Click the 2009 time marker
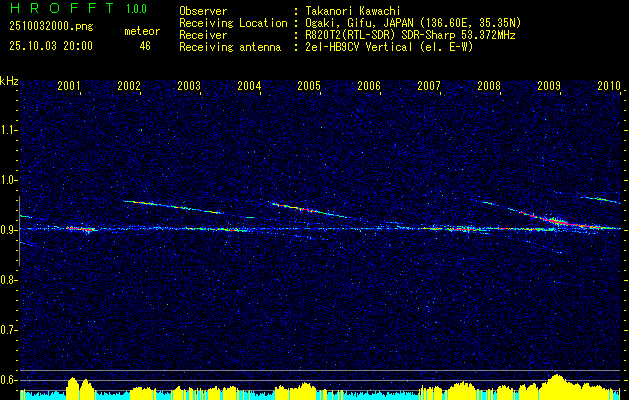The height and width of the screenshot is (400, 629). (x=549, y=86)
